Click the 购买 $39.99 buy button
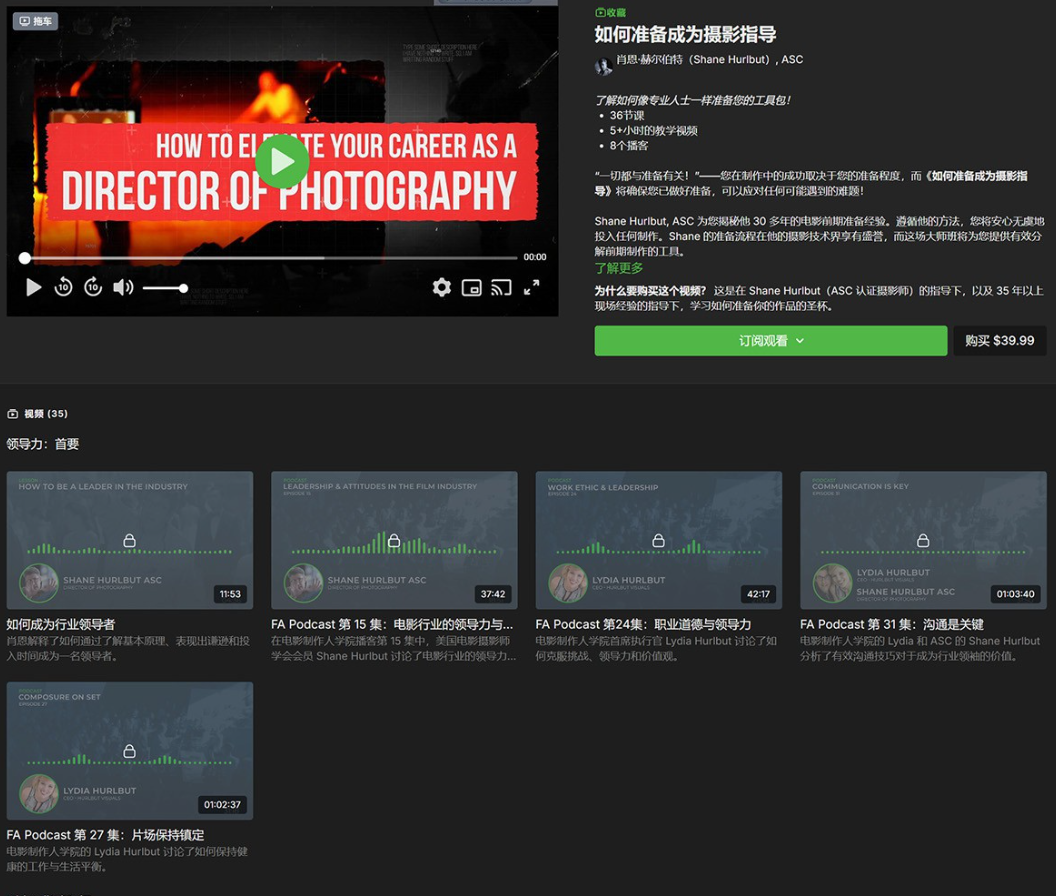The width and height of the screenshot is (1056, 896). click(999, 341)
